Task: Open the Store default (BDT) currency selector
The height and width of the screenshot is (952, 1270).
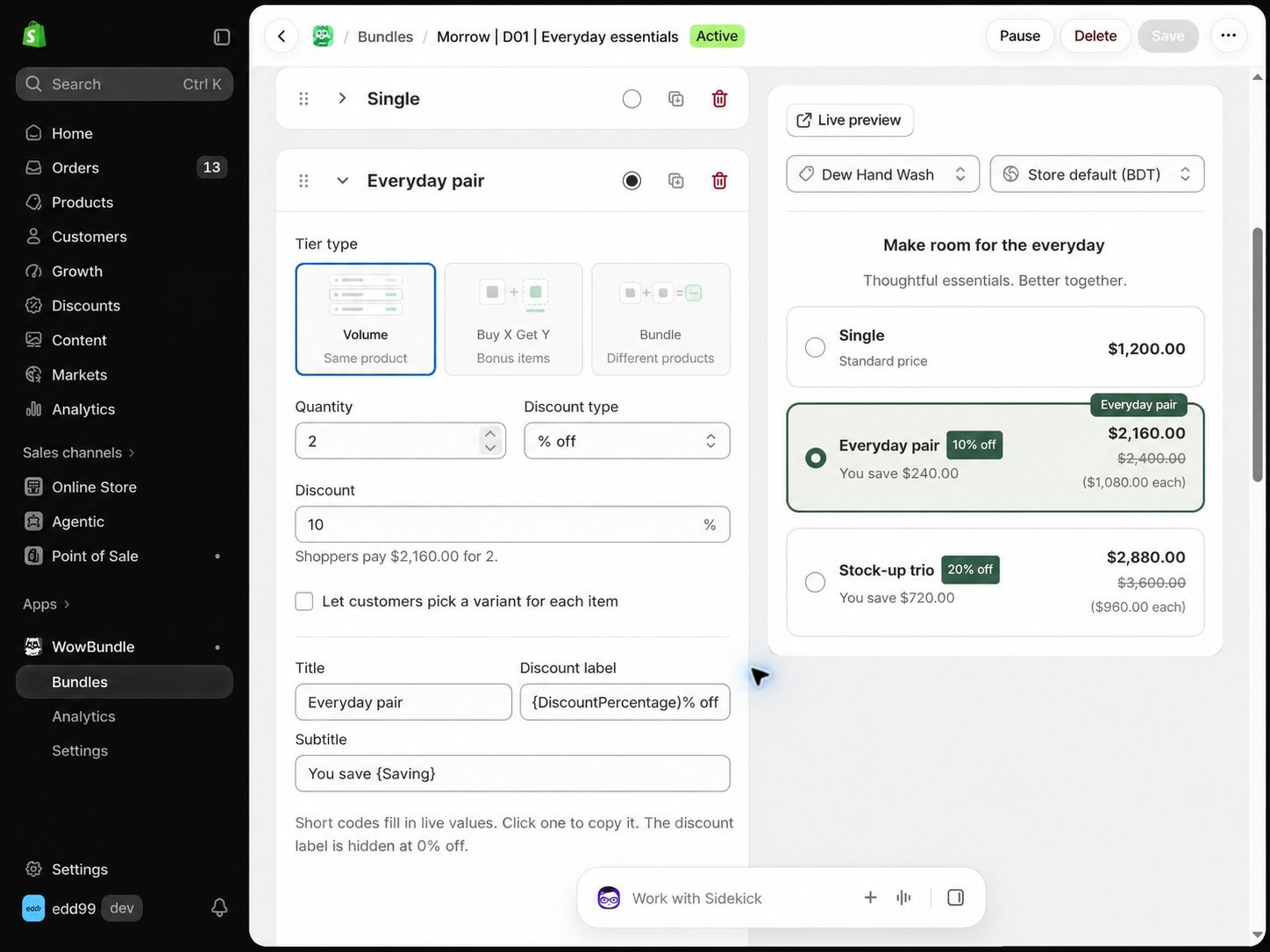Action: point(1096,174)
